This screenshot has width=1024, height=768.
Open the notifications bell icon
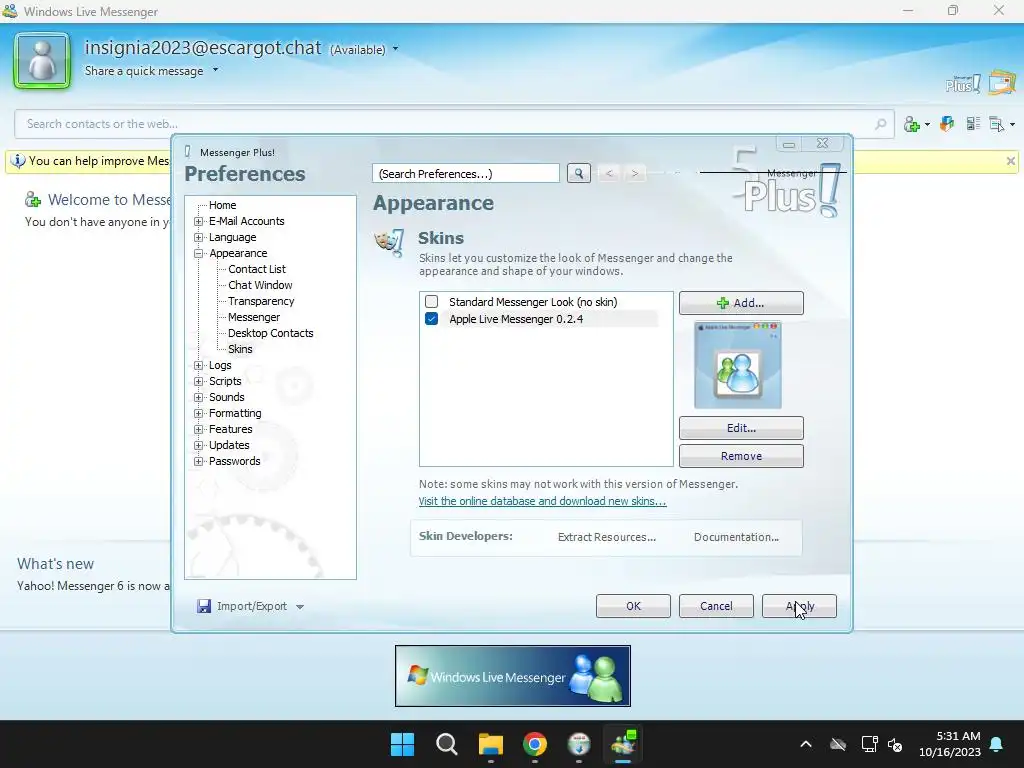pyautogui.click(x=997, y=744)
